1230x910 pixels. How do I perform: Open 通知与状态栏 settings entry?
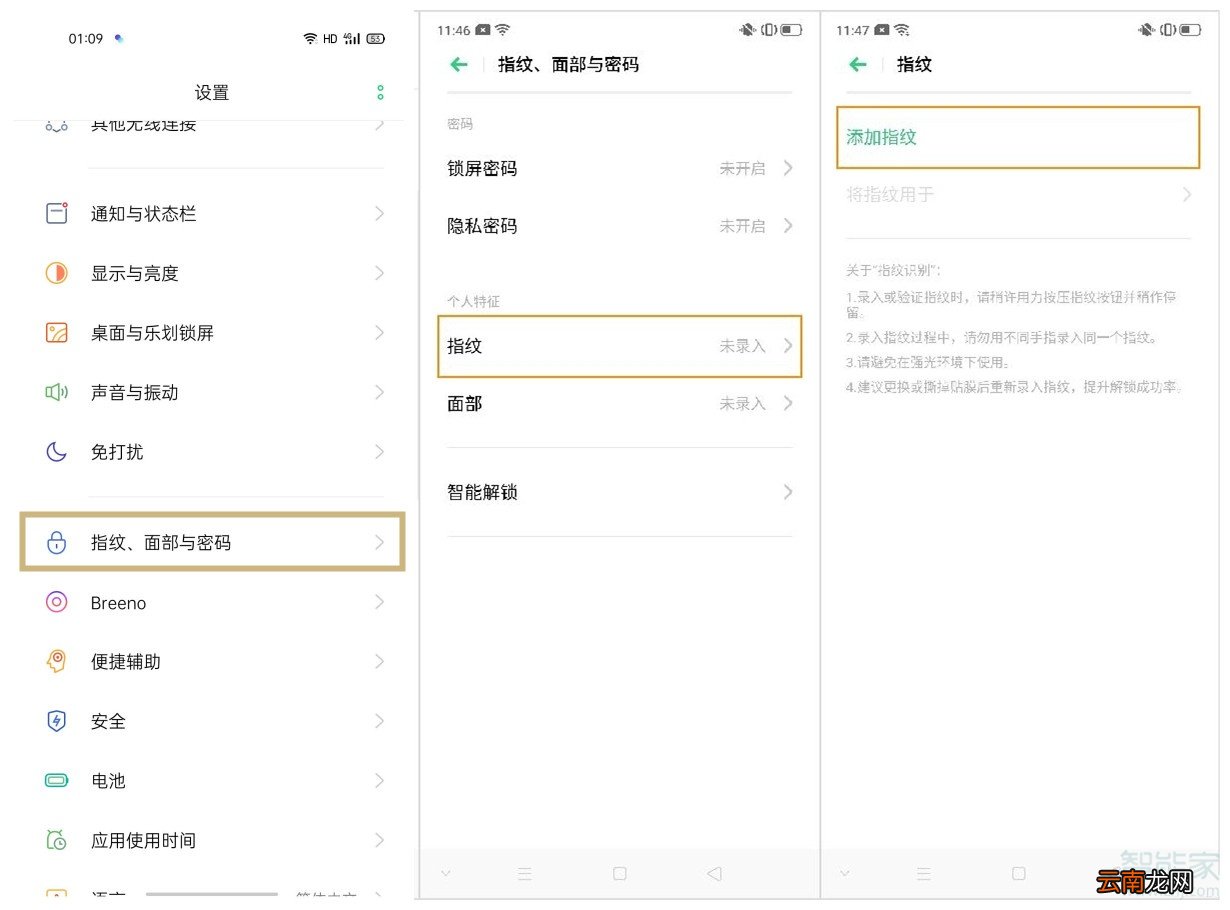pyautogui.click(x=212, y=213)
